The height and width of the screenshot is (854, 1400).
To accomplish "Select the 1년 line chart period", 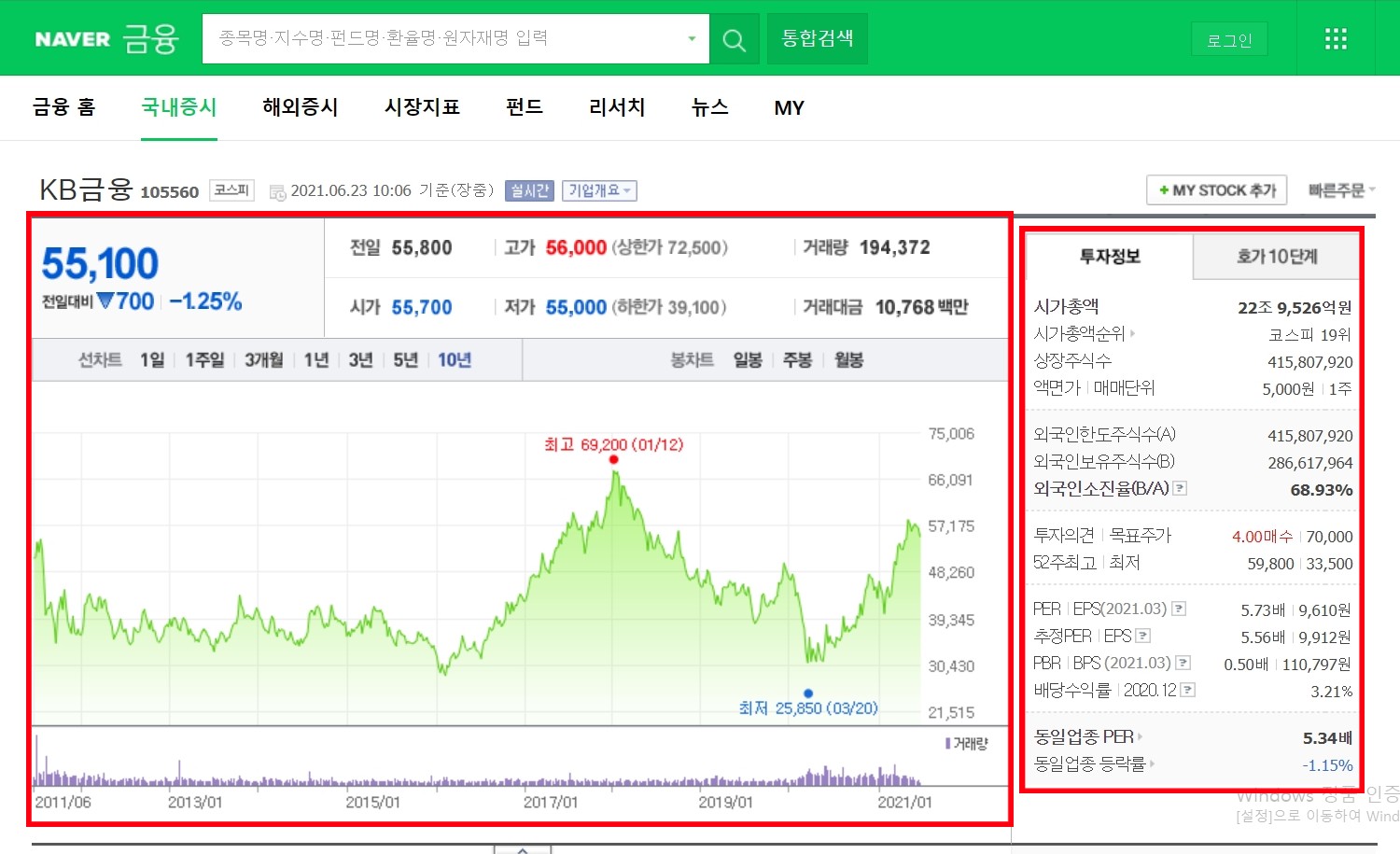I will pos(316,360).
